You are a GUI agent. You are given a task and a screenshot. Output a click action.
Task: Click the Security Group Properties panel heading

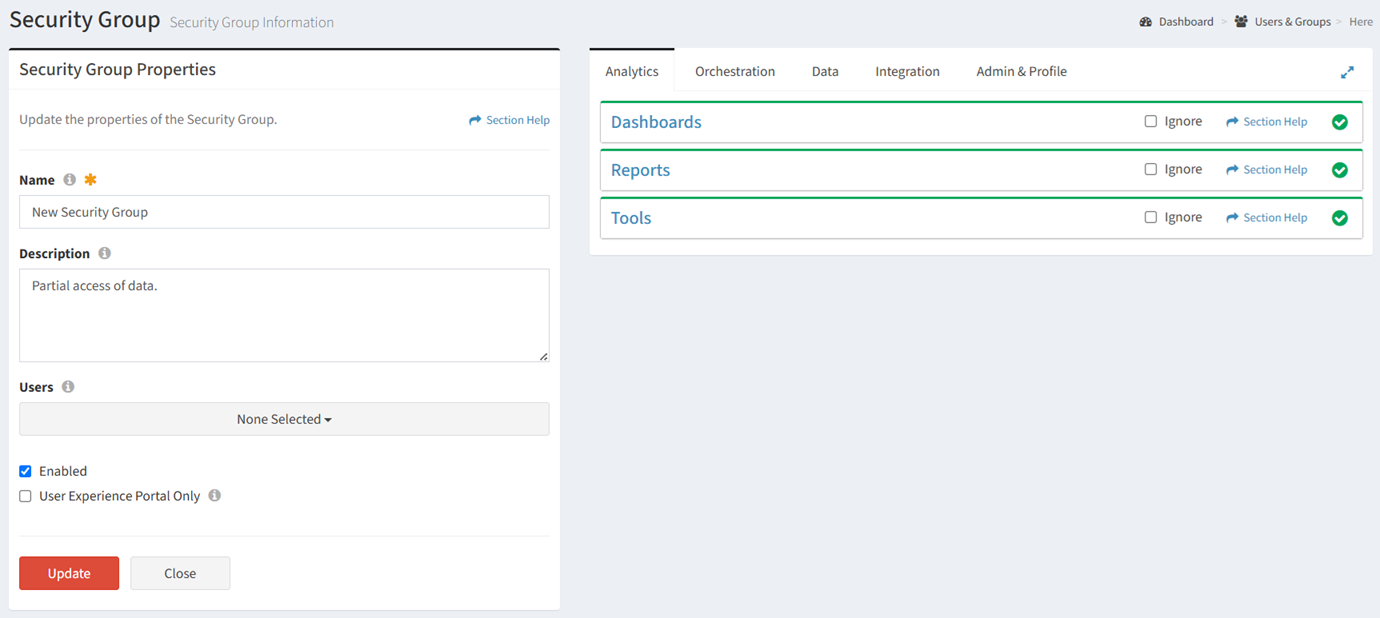[118, 70]
